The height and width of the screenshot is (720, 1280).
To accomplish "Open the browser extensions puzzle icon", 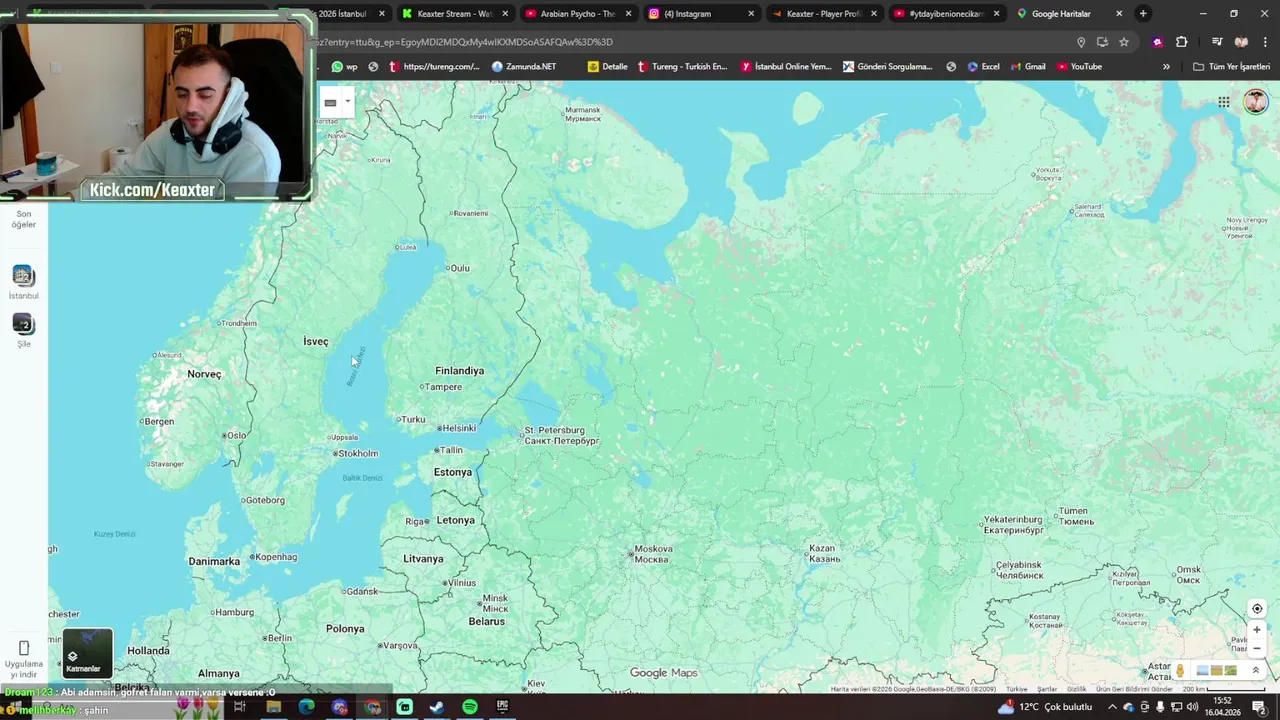I will (1182, 42).
